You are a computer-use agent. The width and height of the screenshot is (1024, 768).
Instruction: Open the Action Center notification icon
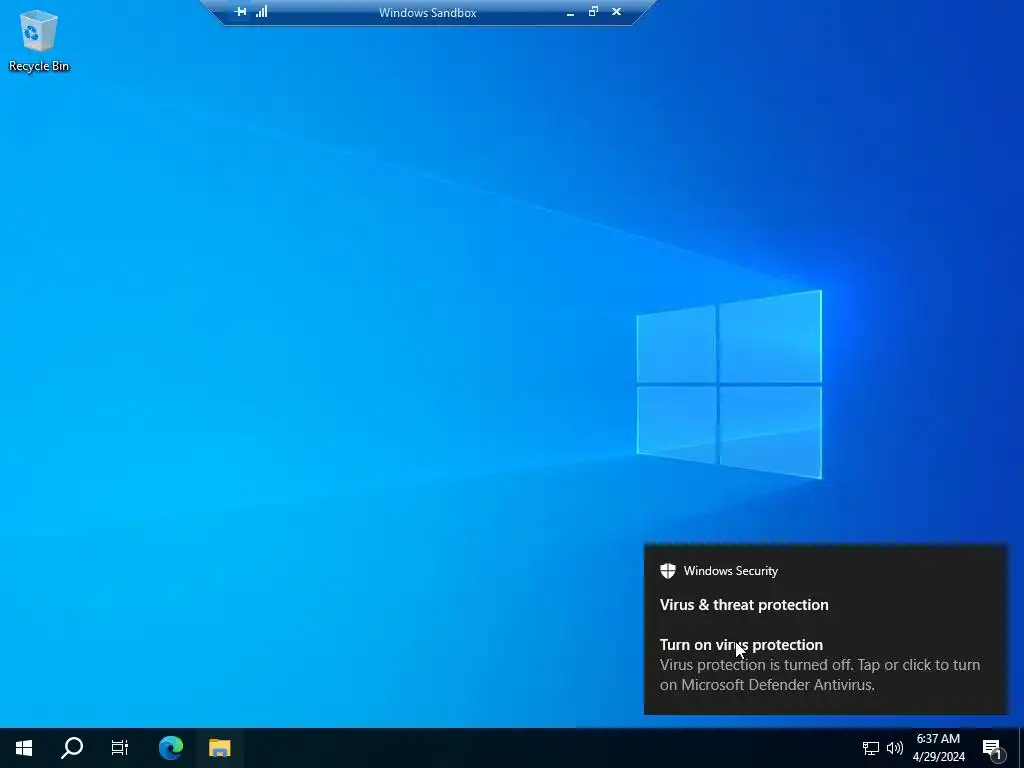point(993,748)
